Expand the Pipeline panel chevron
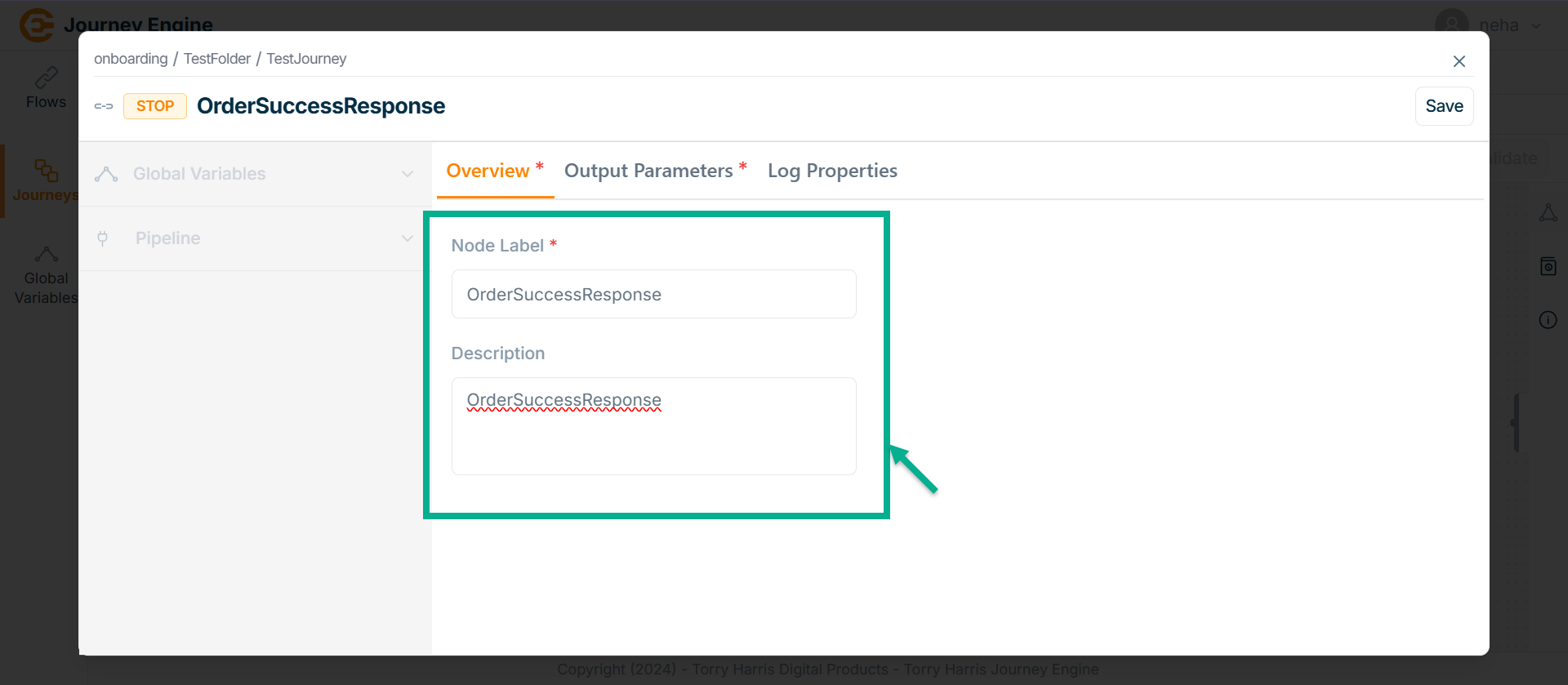The height and width of the screenshot is (685, 1568). [408, 238]
